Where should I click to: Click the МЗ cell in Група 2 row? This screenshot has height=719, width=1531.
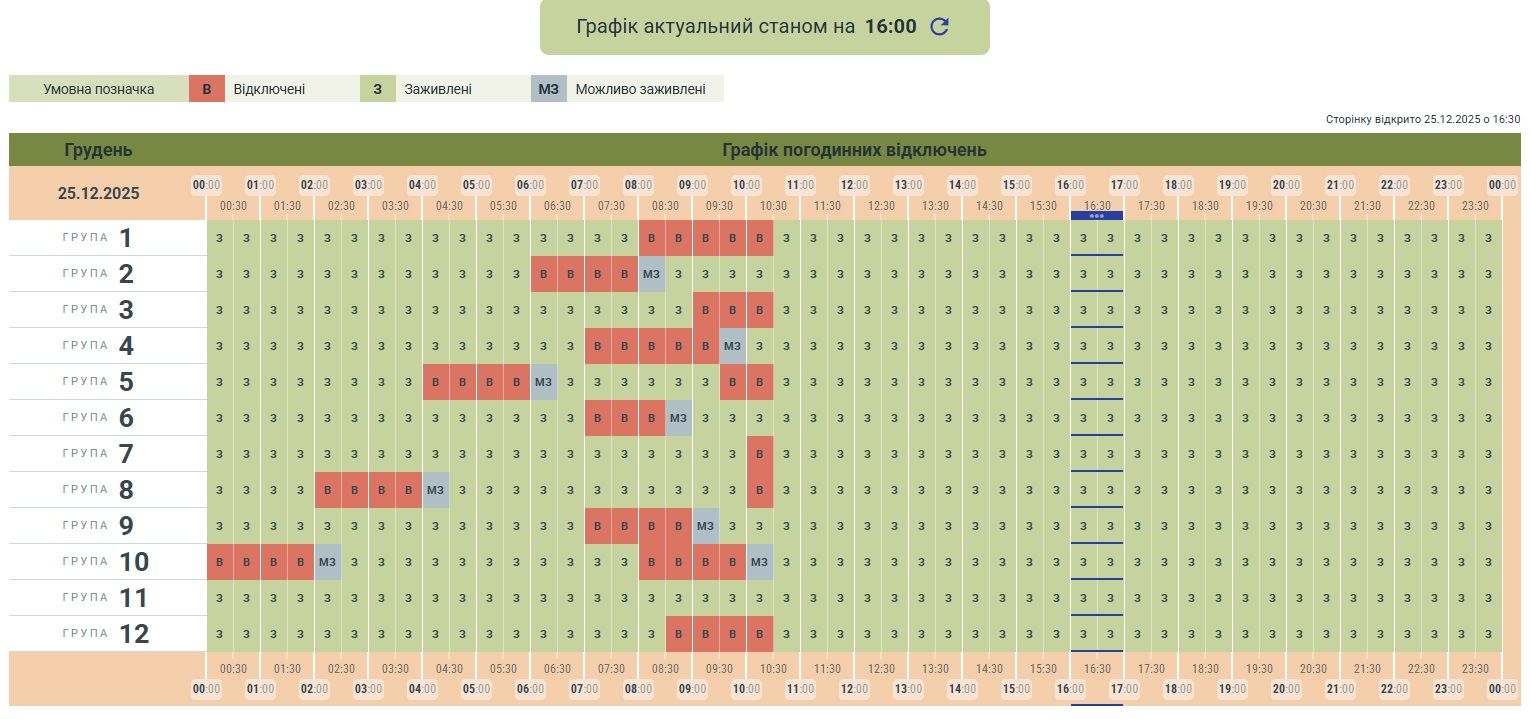[x=651, y=274]
